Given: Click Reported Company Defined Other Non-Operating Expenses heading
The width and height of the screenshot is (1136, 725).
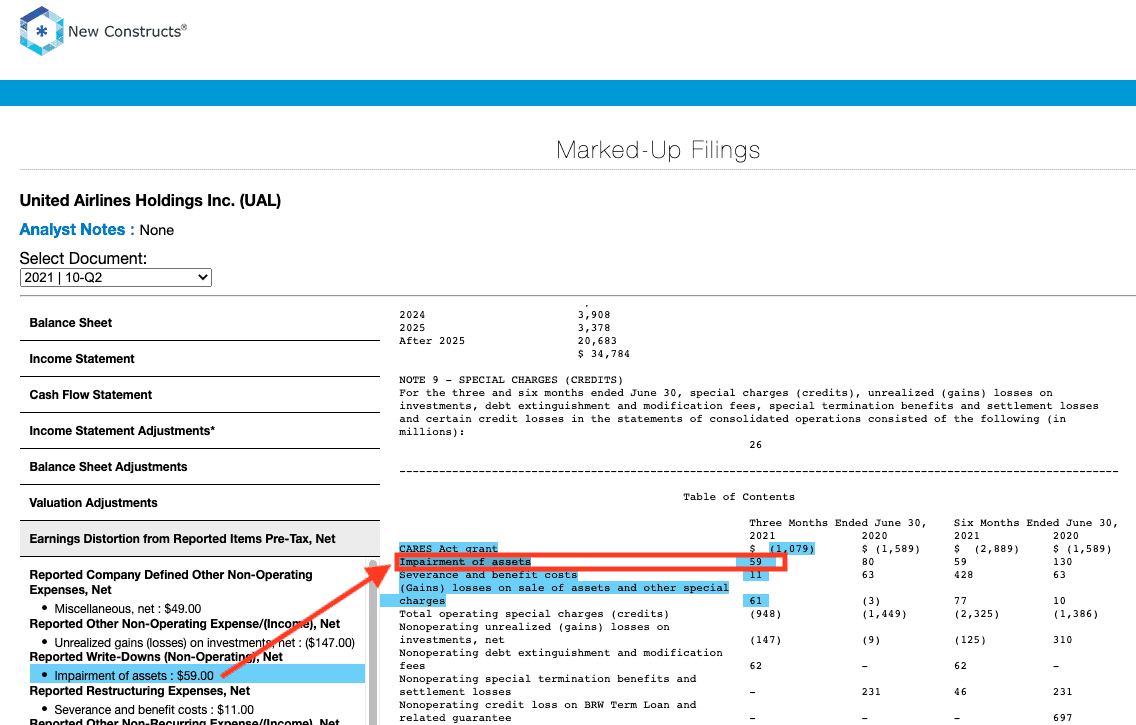Looking at the screenshot, I should coord(171,582).
